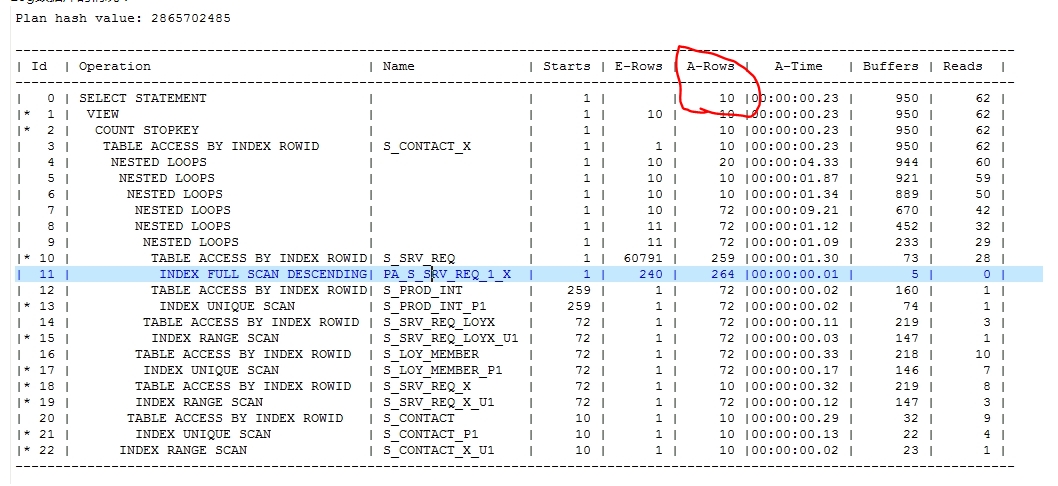This screenshot has width=1058, height=486.
Task: Select the S_SRV_REQ_LOYX table name
Action: pos(439,323)
